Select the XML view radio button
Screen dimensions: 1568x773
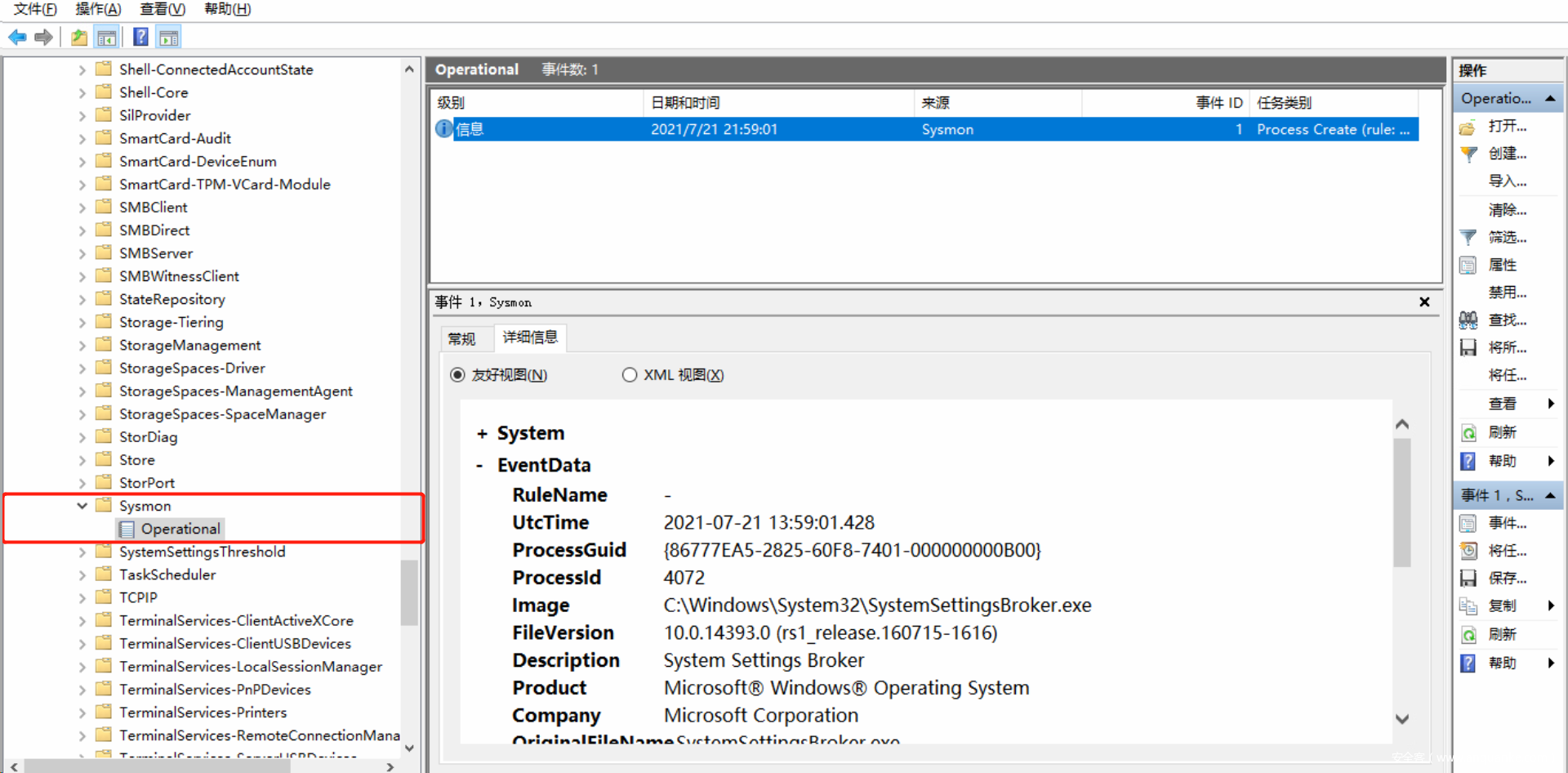pyautogui.click(x=629, y=375)
